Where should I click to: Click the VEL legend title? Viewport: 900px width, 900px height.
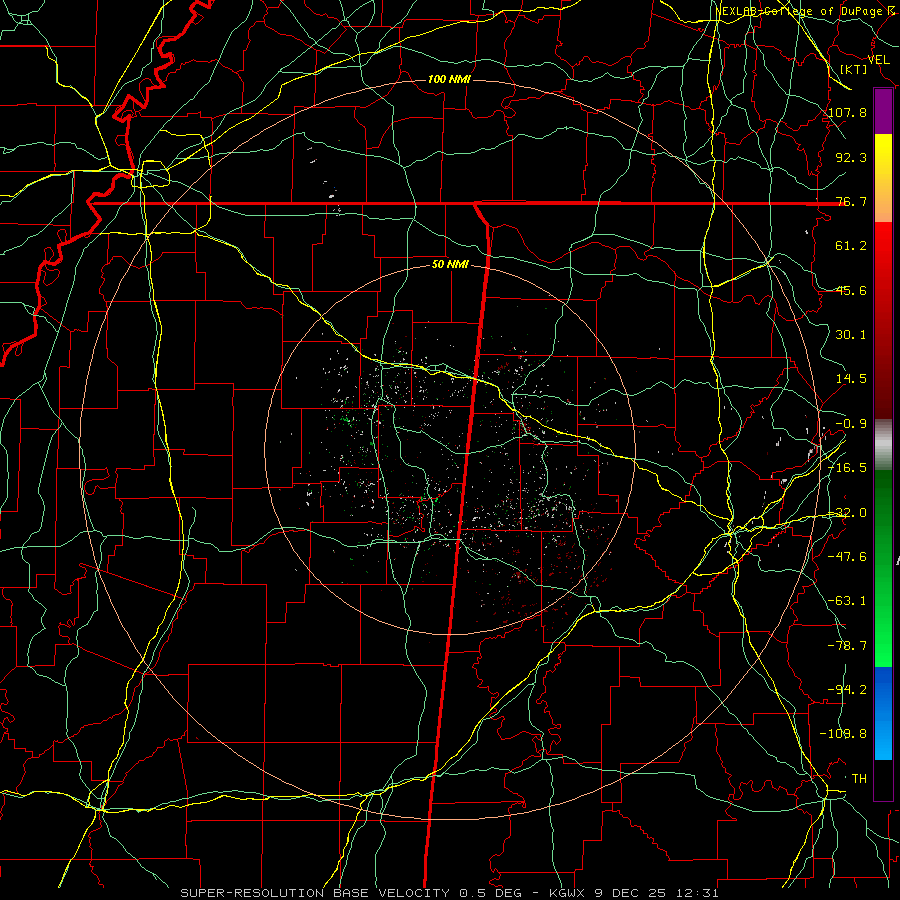pos(878,60)
